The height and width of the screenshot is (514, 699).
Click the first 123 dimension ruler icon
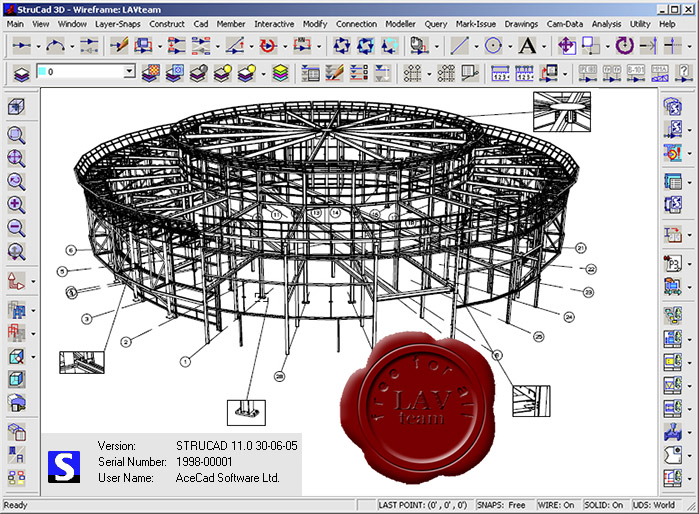tap(500, 74)
